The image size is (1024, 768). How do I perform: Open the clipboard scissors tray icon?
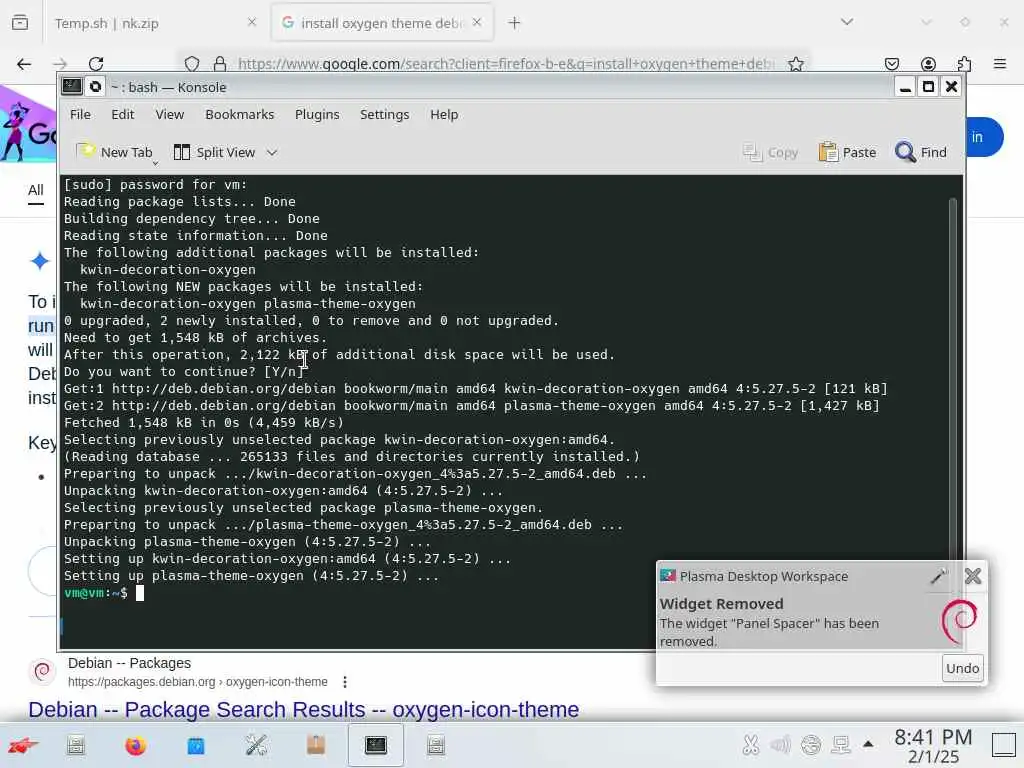(751, 745)
